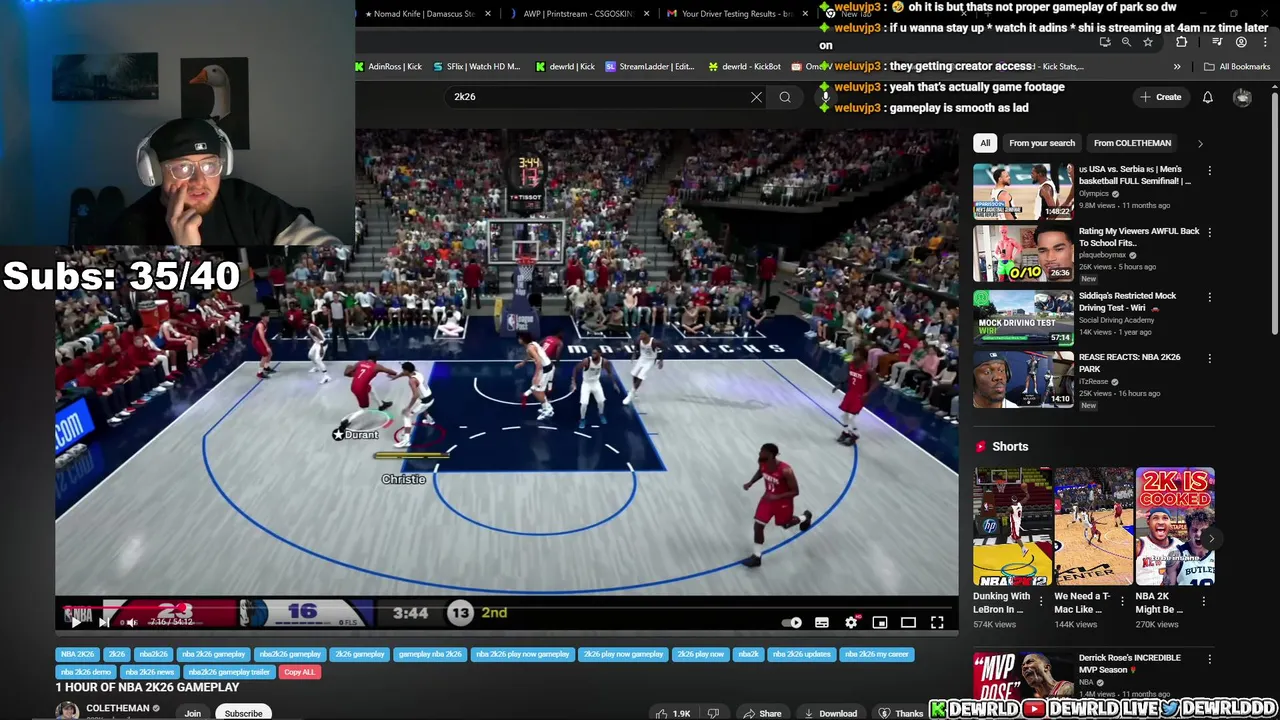This screenshot has width=1280, height=720.
Task: Open options for We Need a T-Mac short
Action: (x=1122, y=601)
